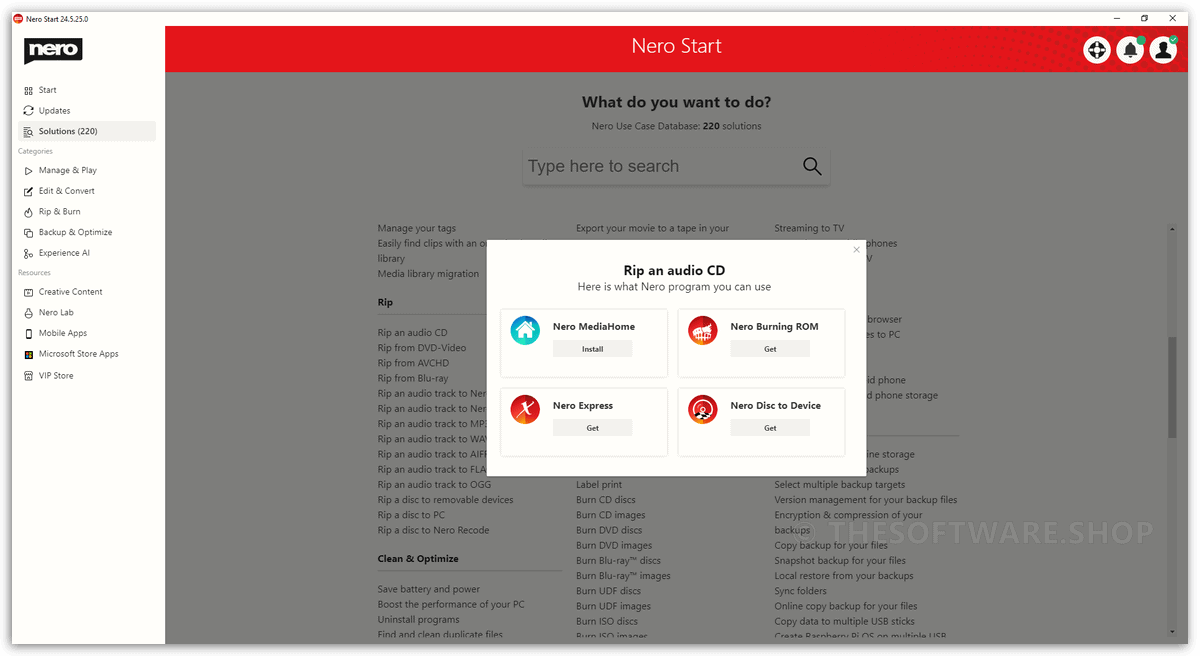This screenshot has height=656, width=1200.
Task: Open the user account profile icon
Action: click(x=1163, y=50)
